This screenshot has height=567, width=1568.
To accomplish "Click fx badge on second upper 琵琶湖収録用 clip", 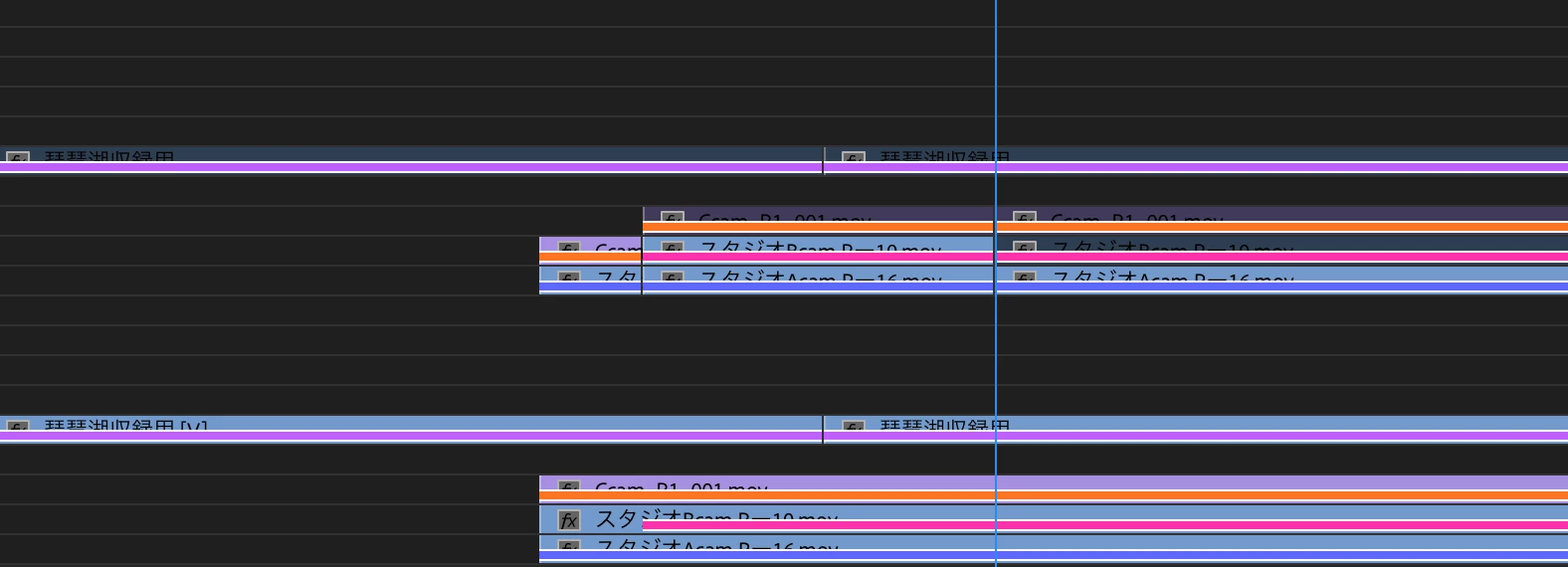I will tap(853, 156).
